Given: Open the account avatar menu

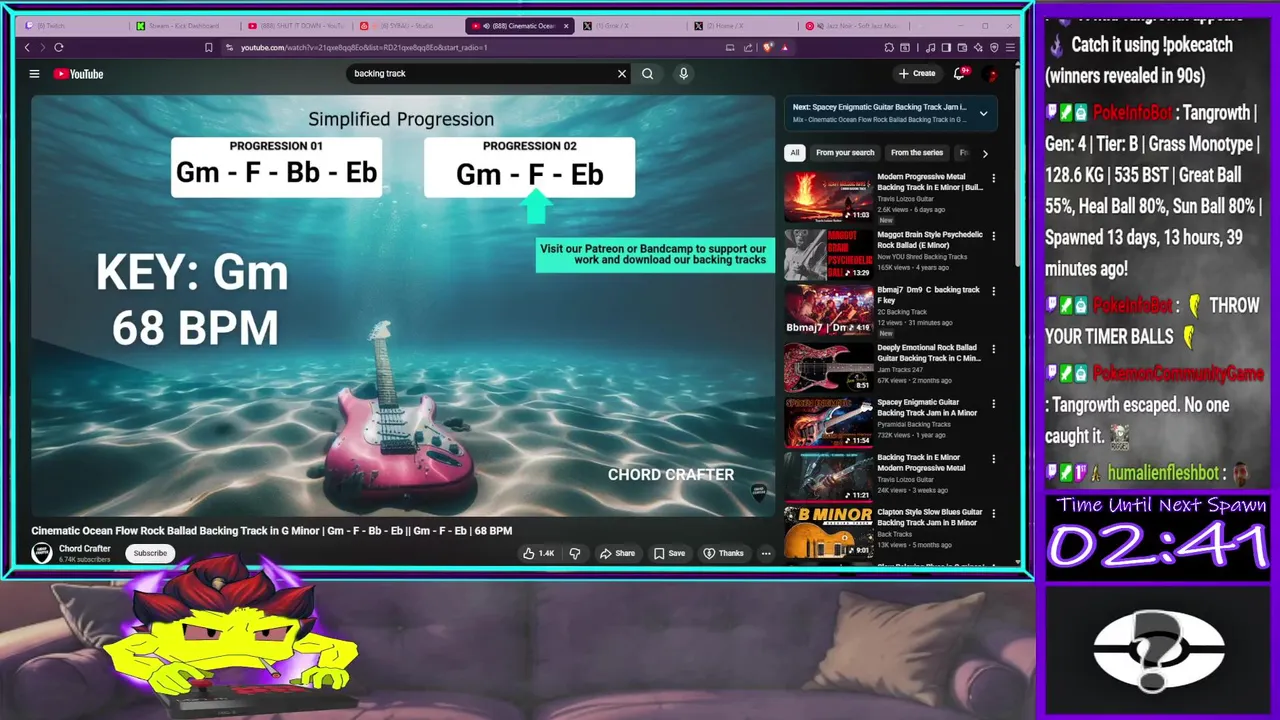Looking at the screenshot, I should coord(992,73).
